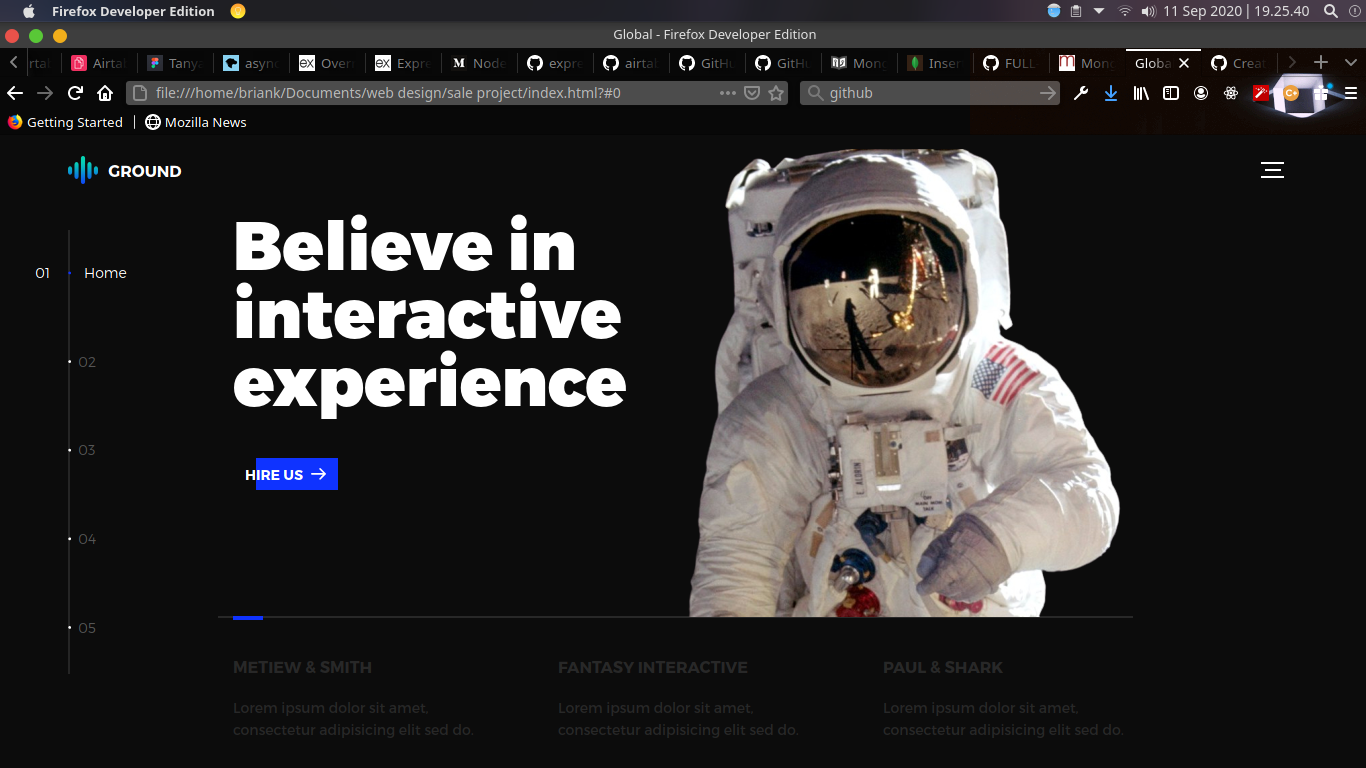Save page to Pocket icon

(752, 93)
